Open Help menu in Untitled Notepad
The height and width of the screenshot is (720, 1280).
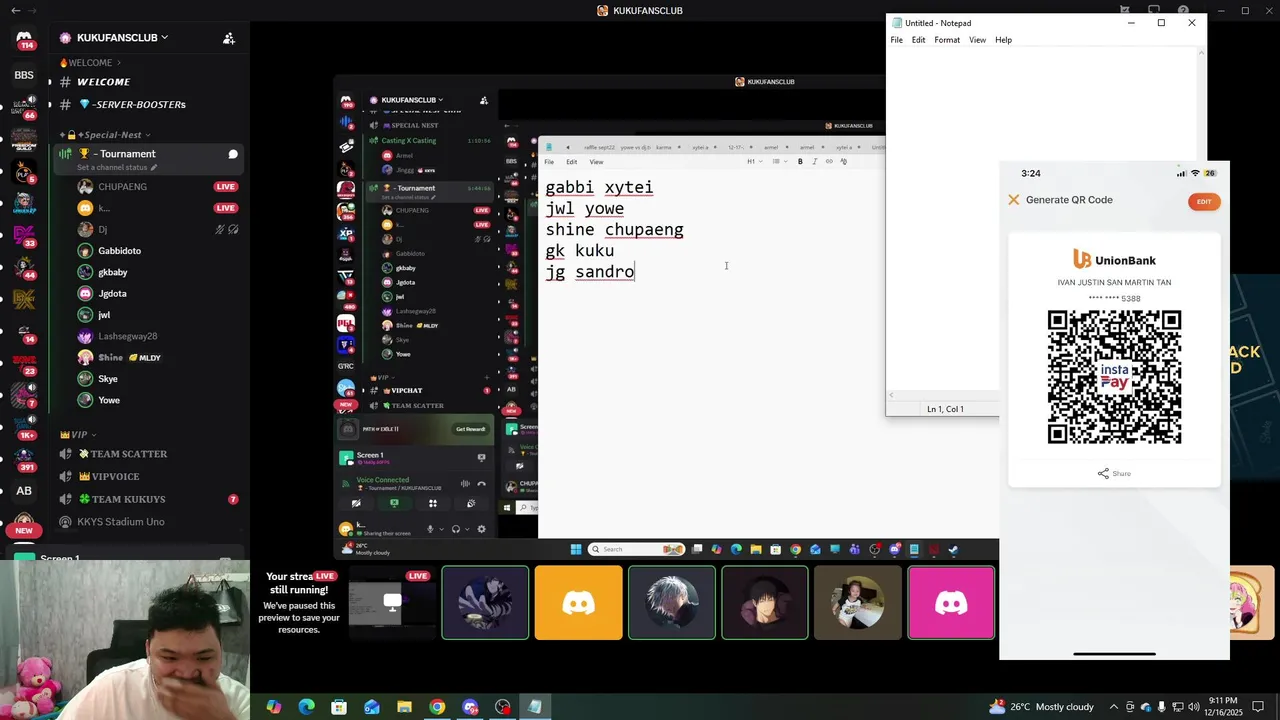coord(1003,40)
